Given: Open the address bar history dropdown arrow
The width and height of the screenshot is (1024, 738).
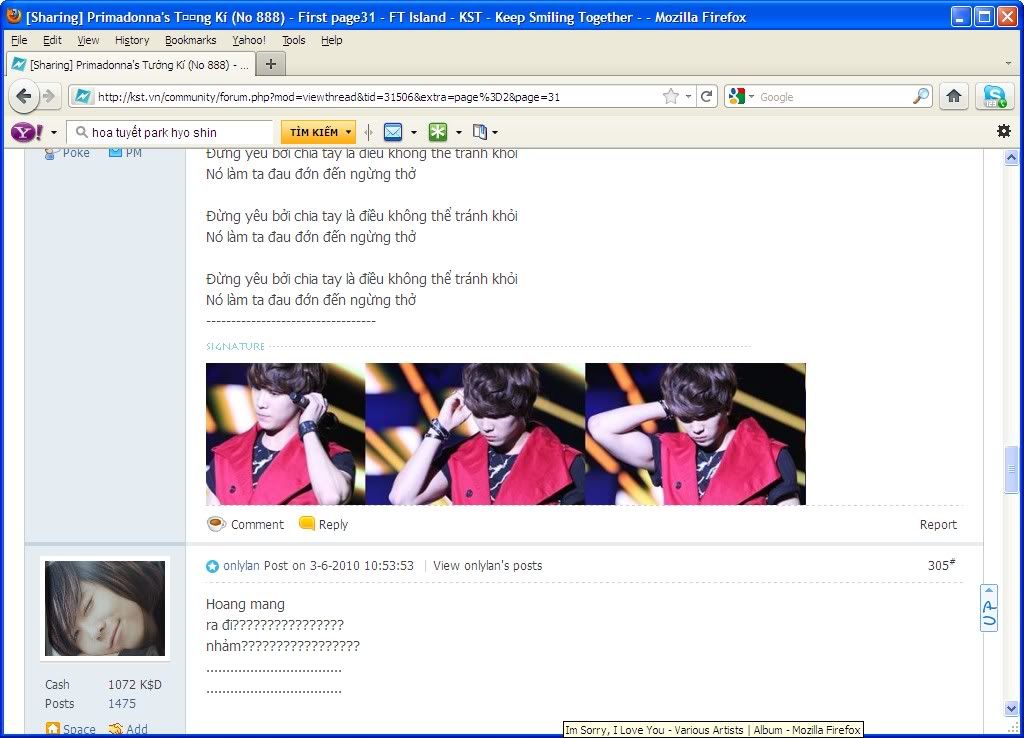Looking at the screenshot, I should 688,97.
